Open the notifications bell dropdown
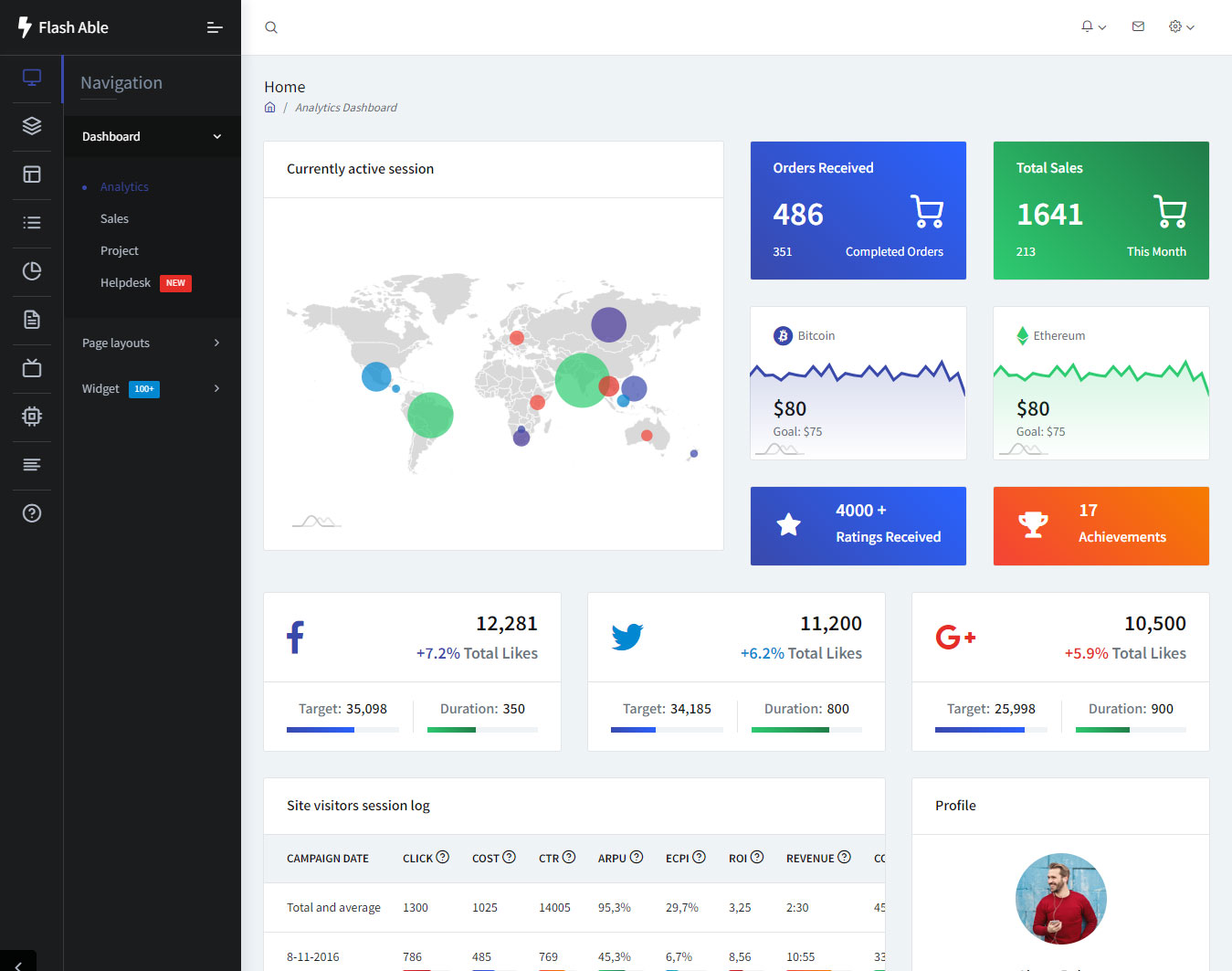 coord(1093,26)
